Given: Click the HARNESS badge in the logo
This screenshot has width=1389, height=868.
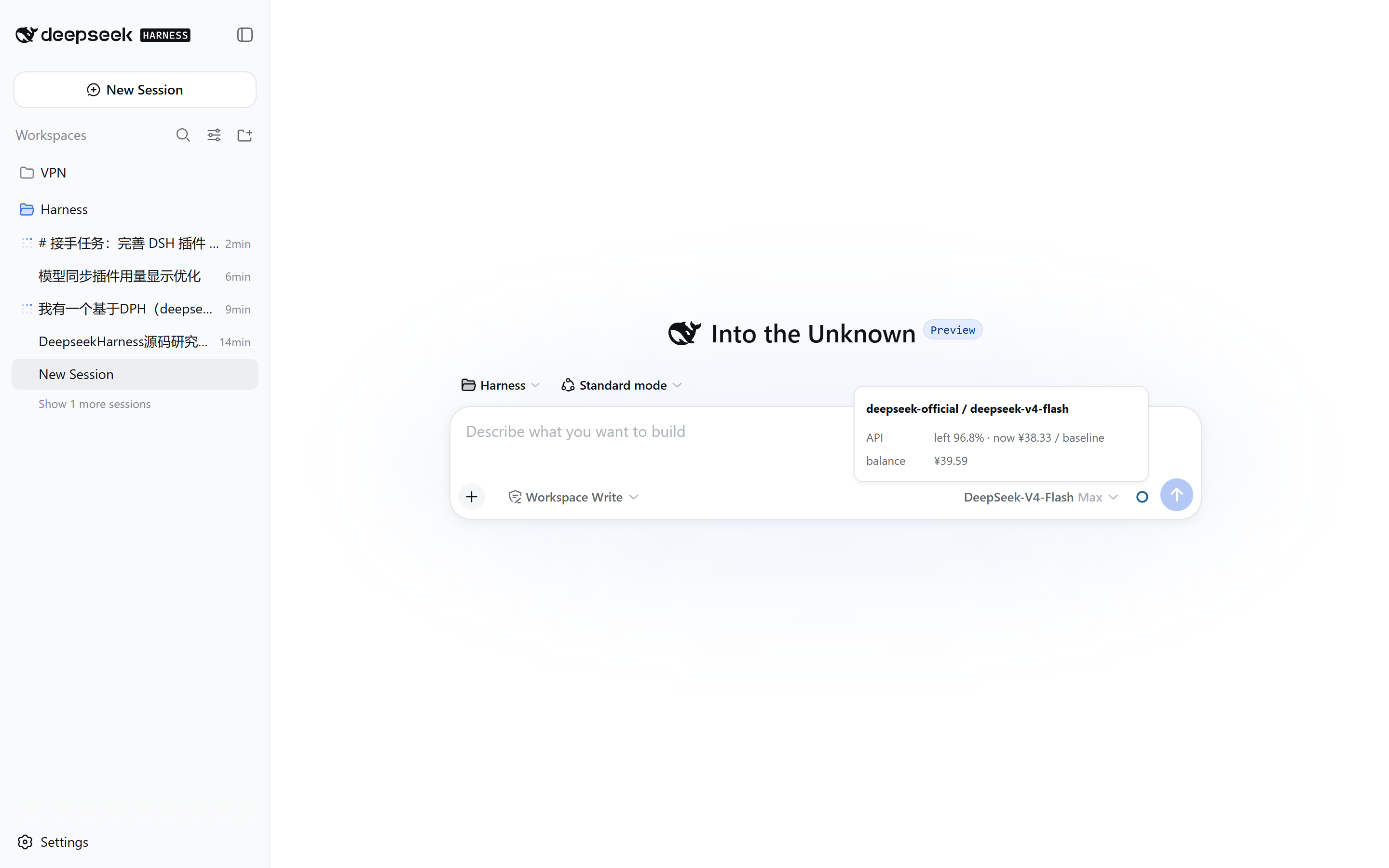Looking at the screenshot, I should (165, 35).
